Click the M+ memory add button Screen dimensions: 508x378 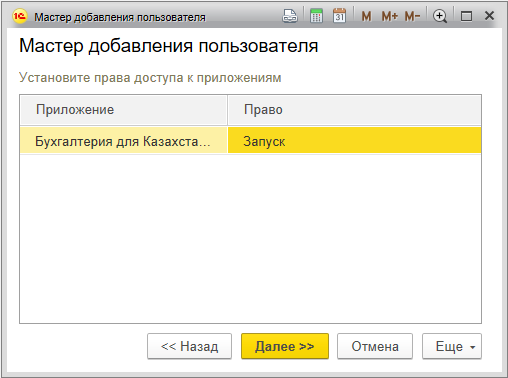pyautogui.click(x=389, y=16)
